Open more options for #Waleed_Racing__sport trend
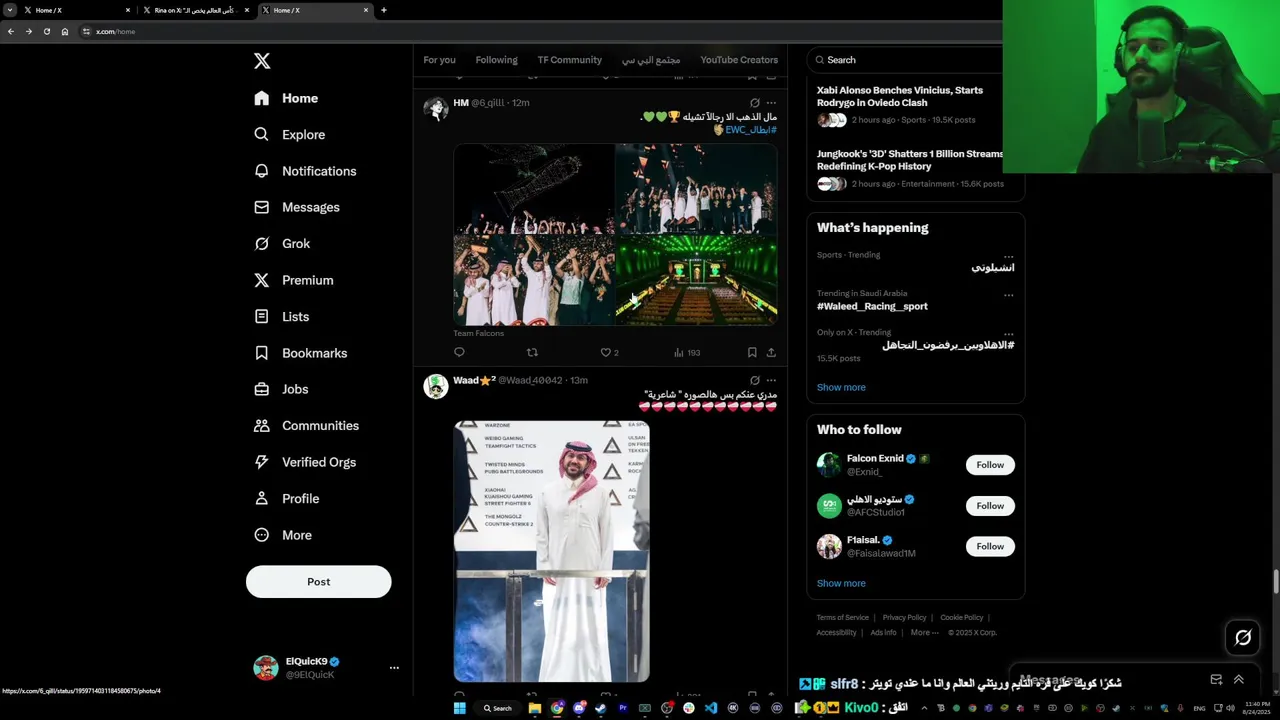 click(1008, 295)
